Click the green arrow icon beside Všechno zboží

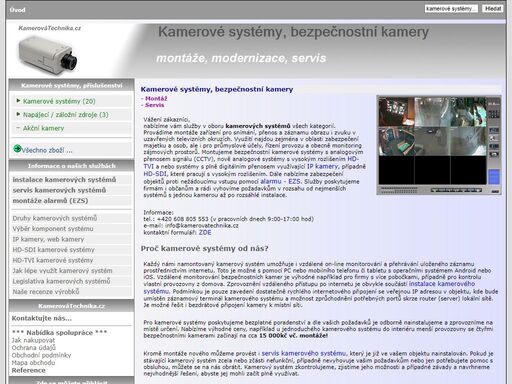pos(17,149)
